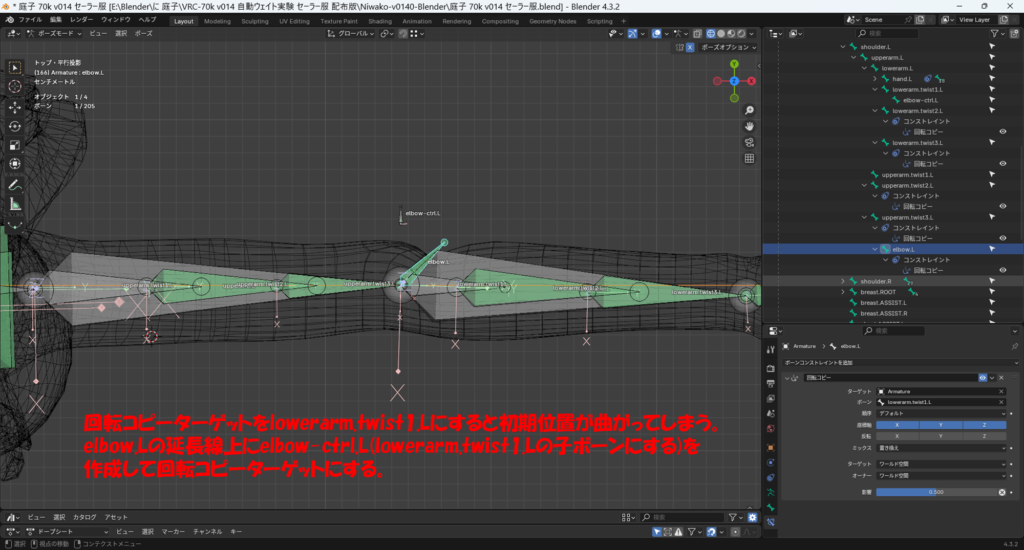The height and width of the screenshot is (550, 1024).
Task: Select the Move tool in the left toolbar
Action: 15,106
